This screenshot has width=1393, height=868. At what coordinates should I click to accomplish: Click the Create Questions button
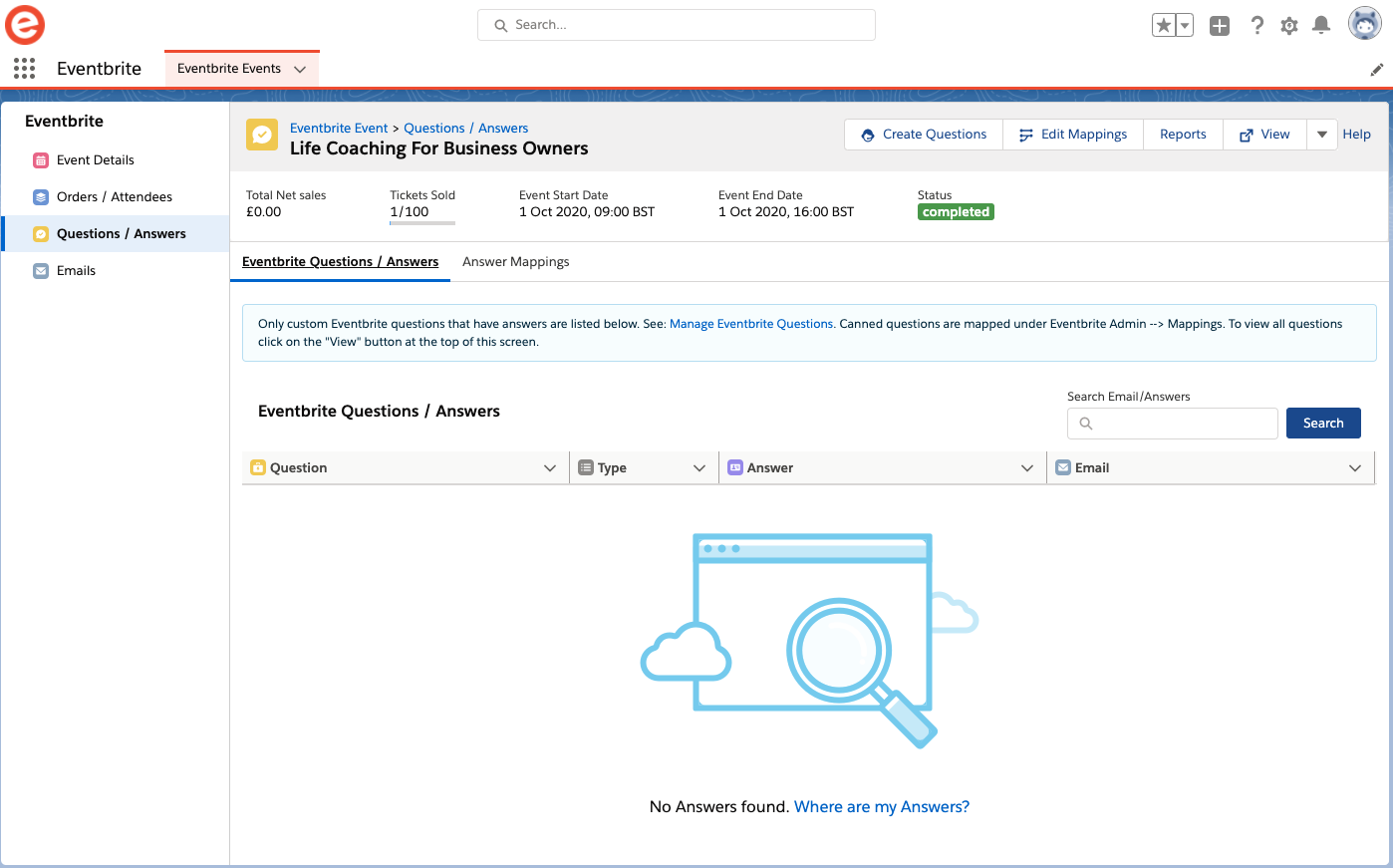[x=924, y=135]
